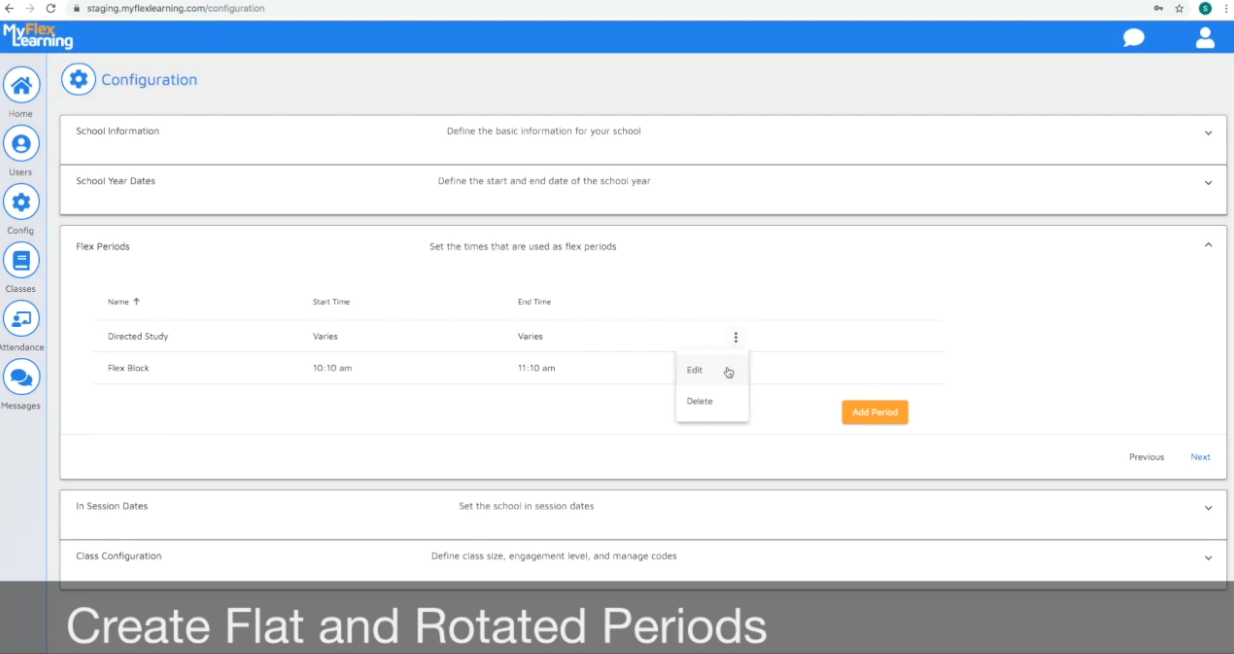Click the Add Period button
This screenshot has width=1234, height=654.
tap(874, 411)
